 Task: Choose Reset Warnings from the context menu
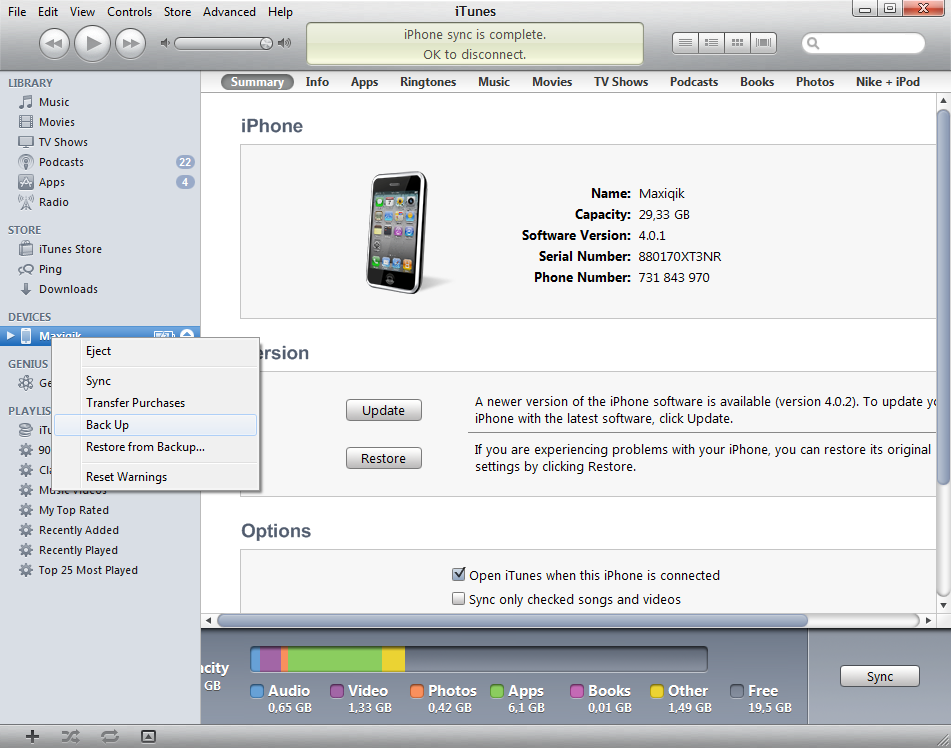156,477
